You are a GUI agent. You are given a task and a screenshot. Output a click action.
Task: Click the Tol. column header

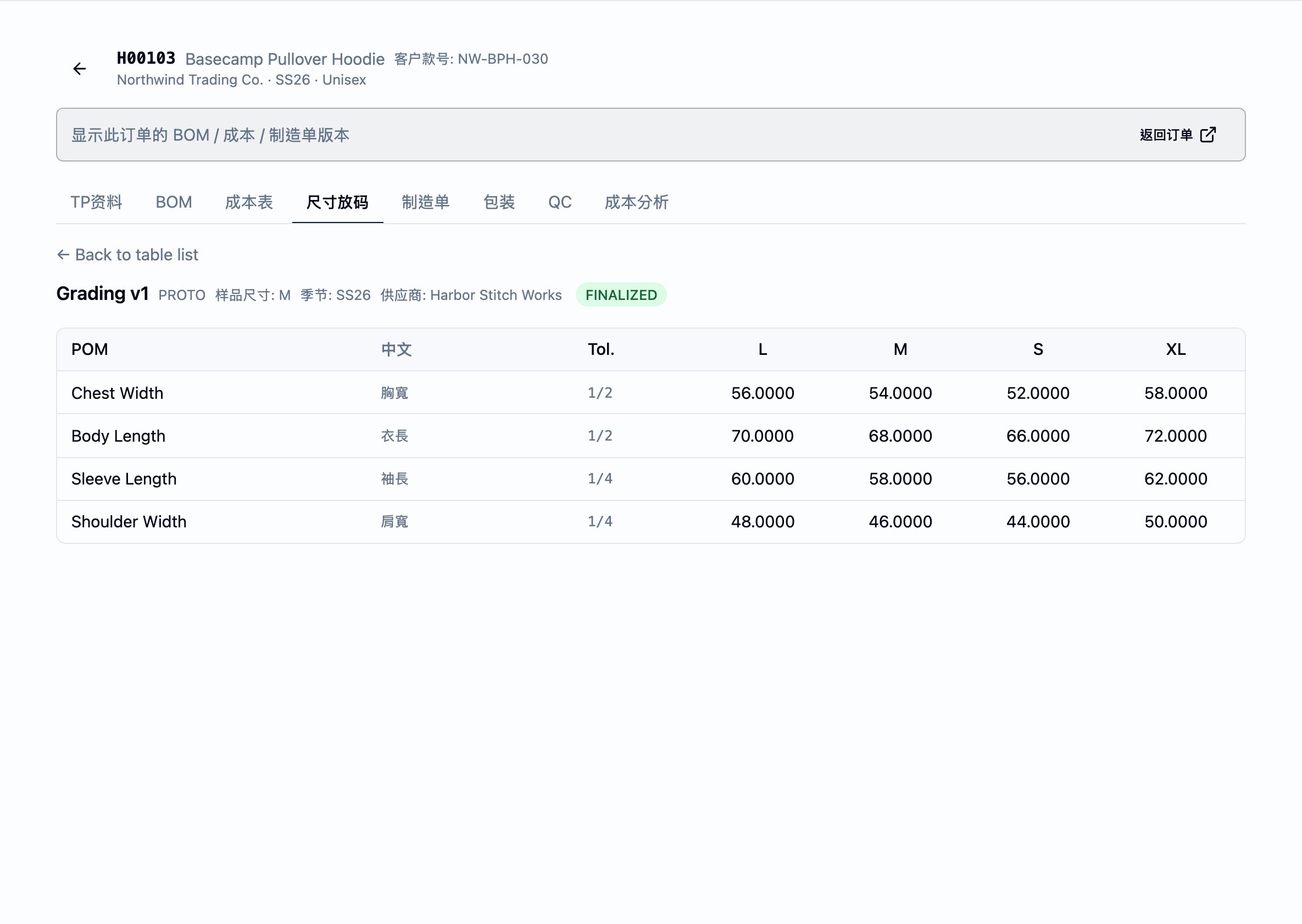pyautogui.click(x=601, y=349)
